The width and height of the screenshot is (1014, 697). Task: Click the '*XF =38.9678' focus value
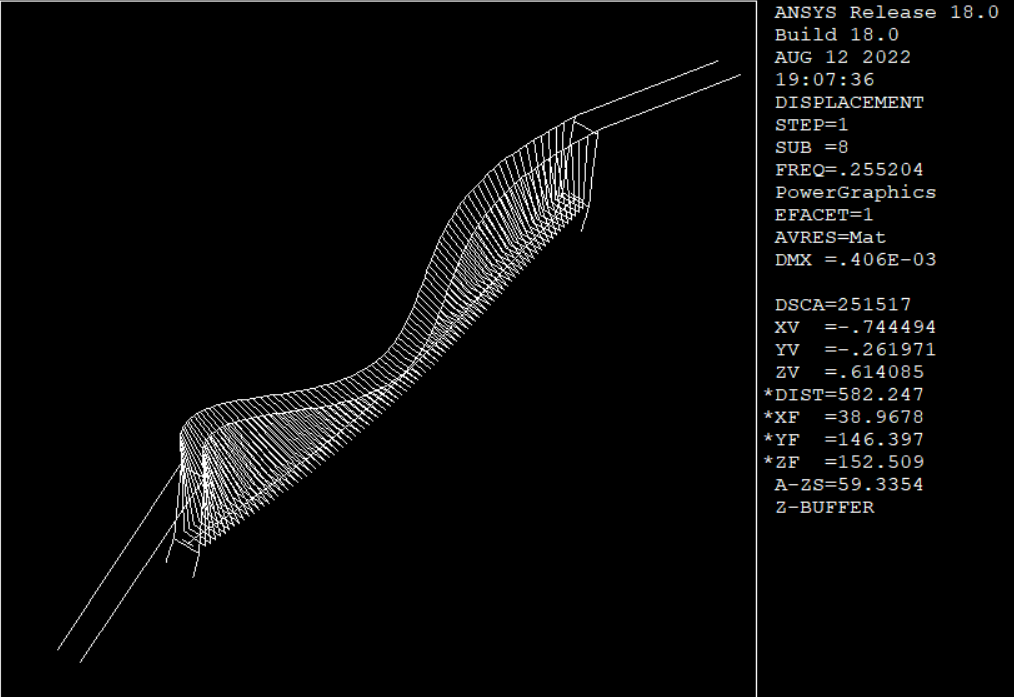click(x=843, y=417)
